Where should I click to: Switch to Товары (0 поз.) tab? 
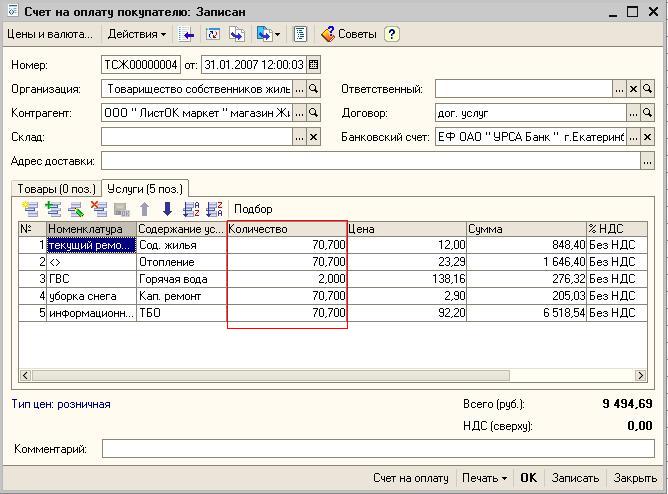point(56,189)
